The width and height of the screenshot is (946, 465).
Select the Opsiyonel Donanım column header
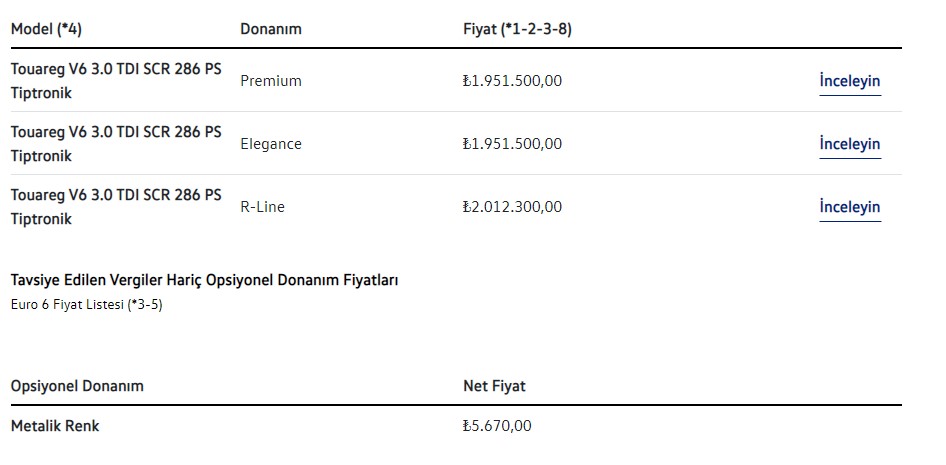pyautogui.click(x=77, y=386)
